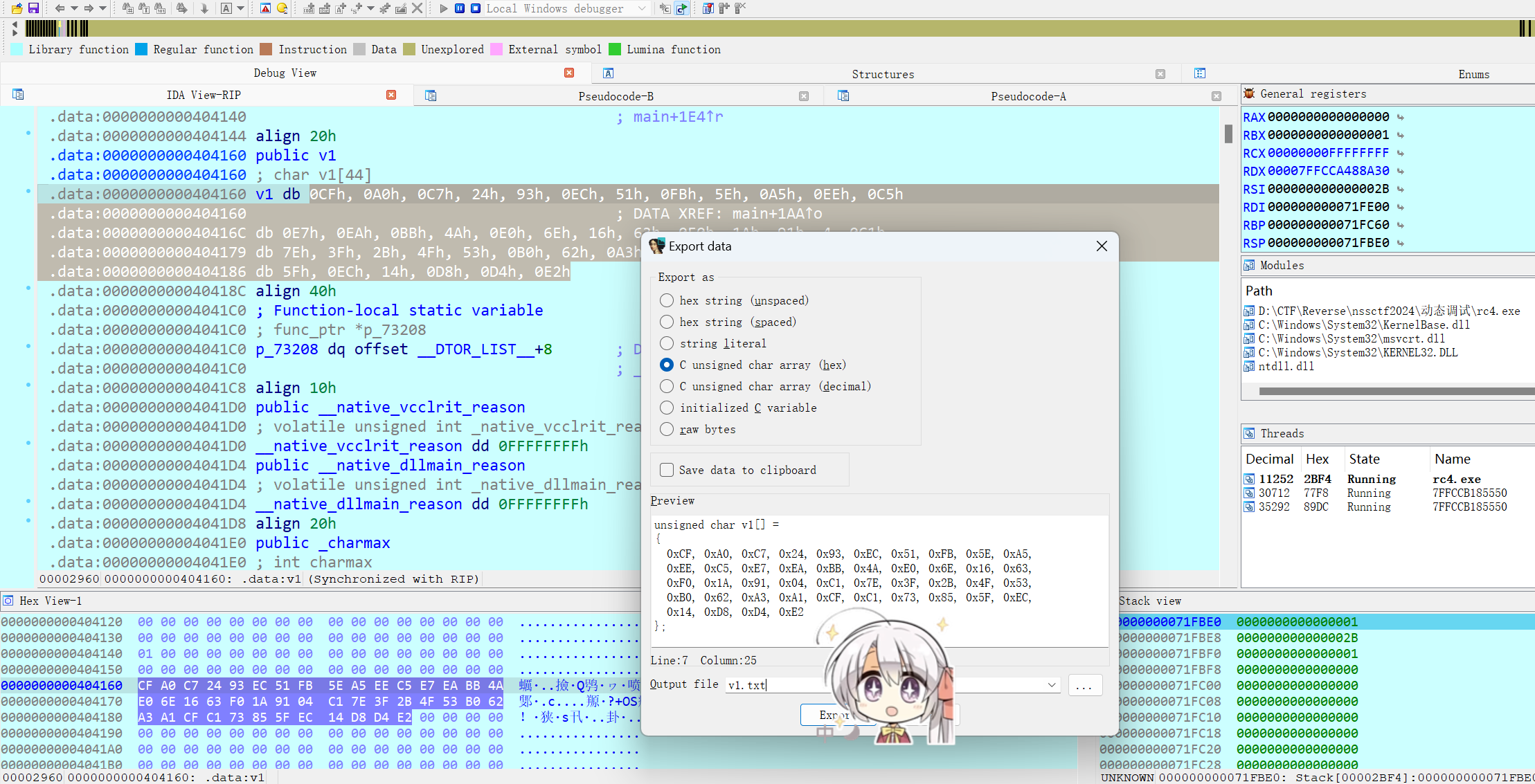Click the first binoculars search icon

(127, 8)
